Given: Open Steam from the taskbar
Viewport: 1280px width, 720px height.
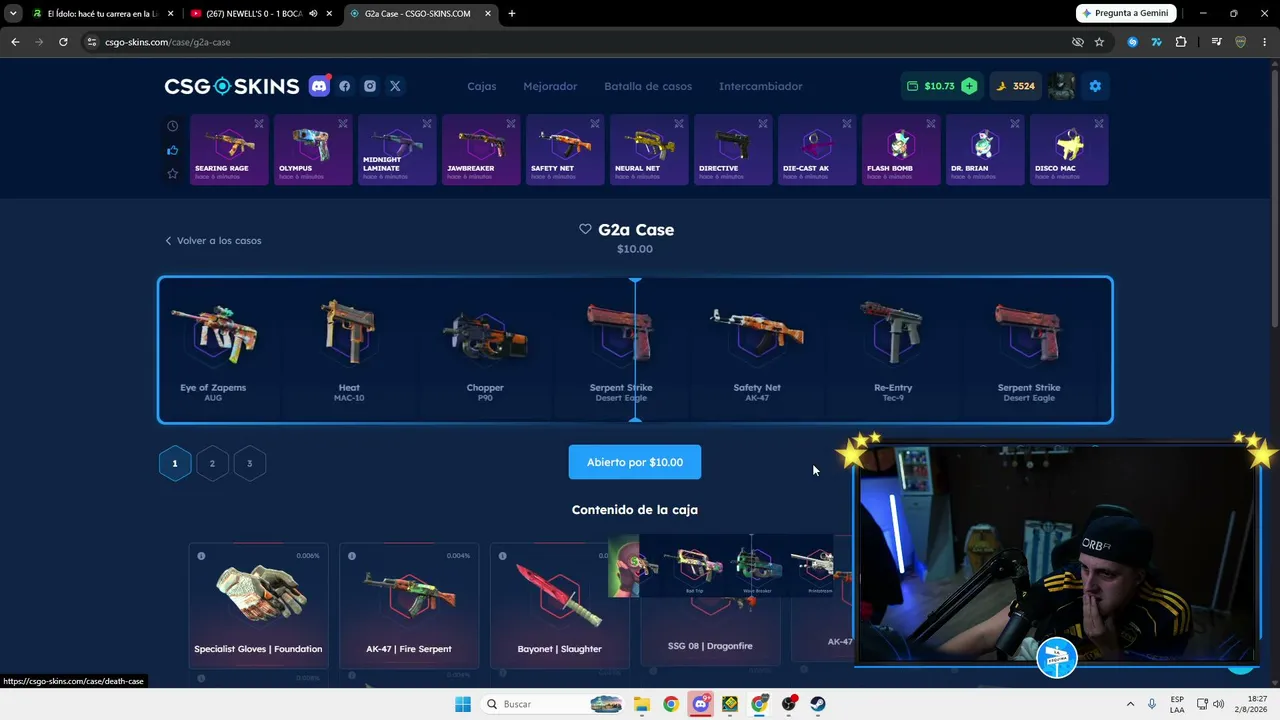Looking at the screenshot, I should (x=818, y=704).
